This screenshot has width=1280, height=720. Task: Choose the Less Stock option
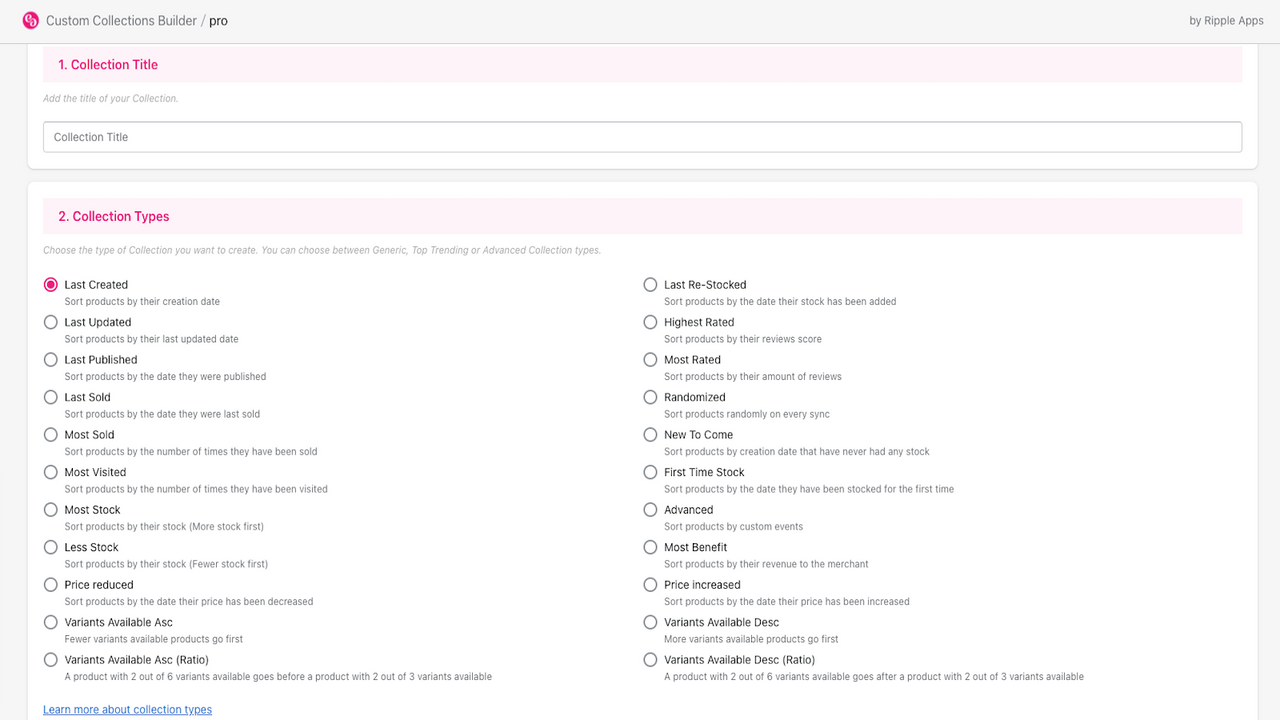(x=51, y=547)
